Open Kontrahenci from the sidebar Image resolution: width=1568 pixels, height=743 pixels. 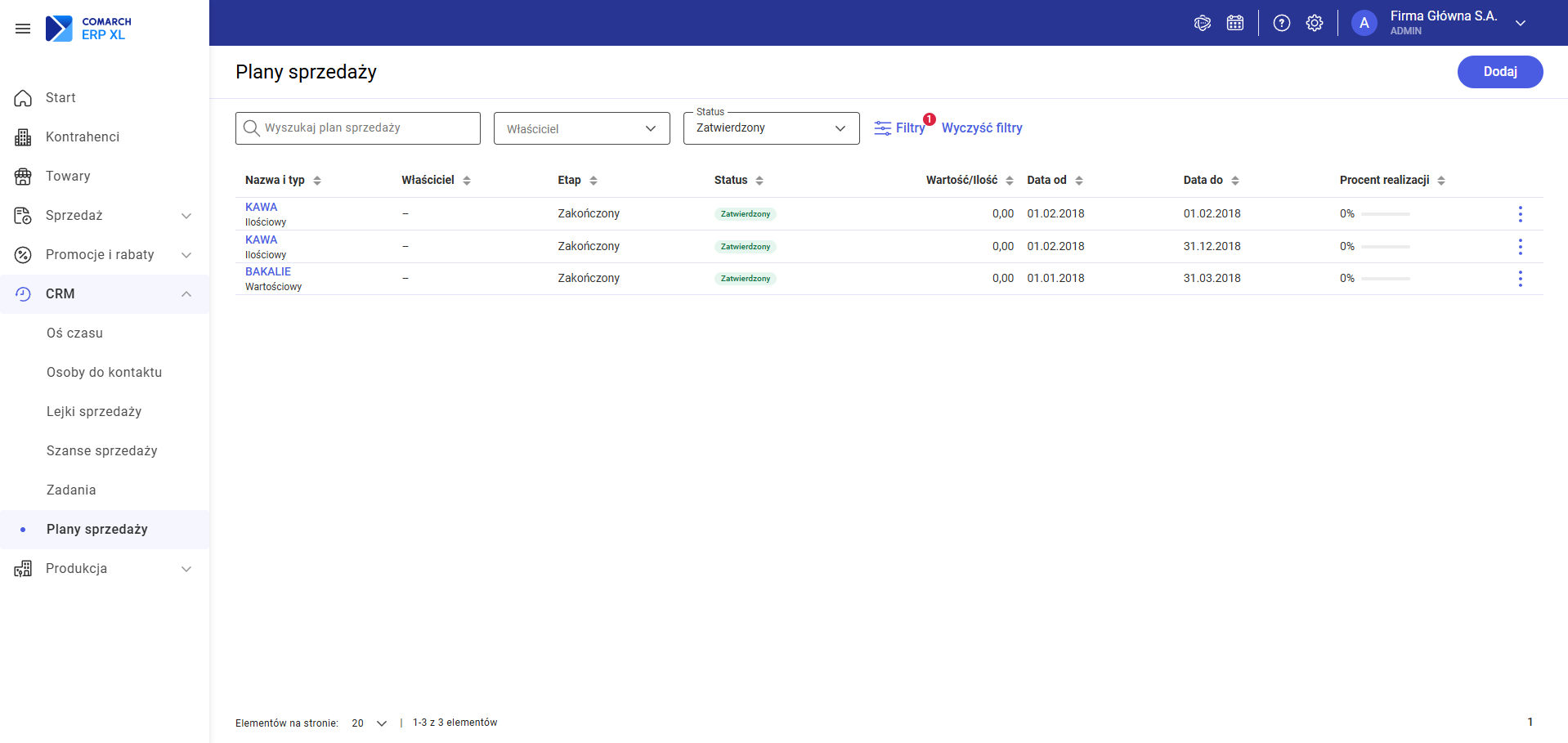point(83,137)
